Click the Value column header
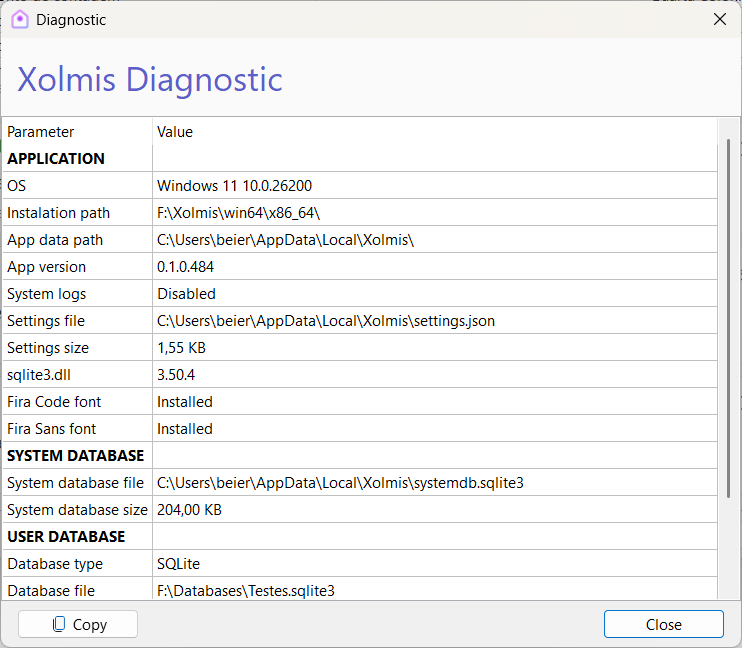 435,132
